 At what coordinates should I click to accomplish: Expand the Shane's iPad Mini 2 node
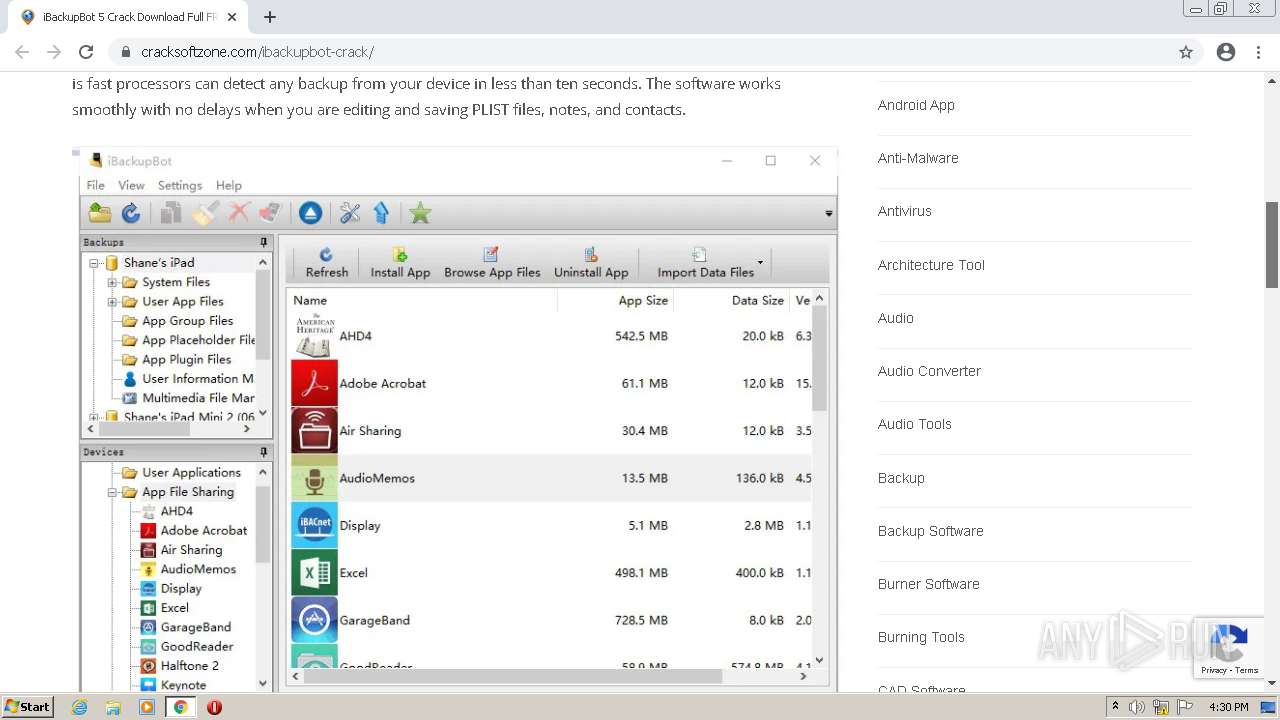coord(94,417)
